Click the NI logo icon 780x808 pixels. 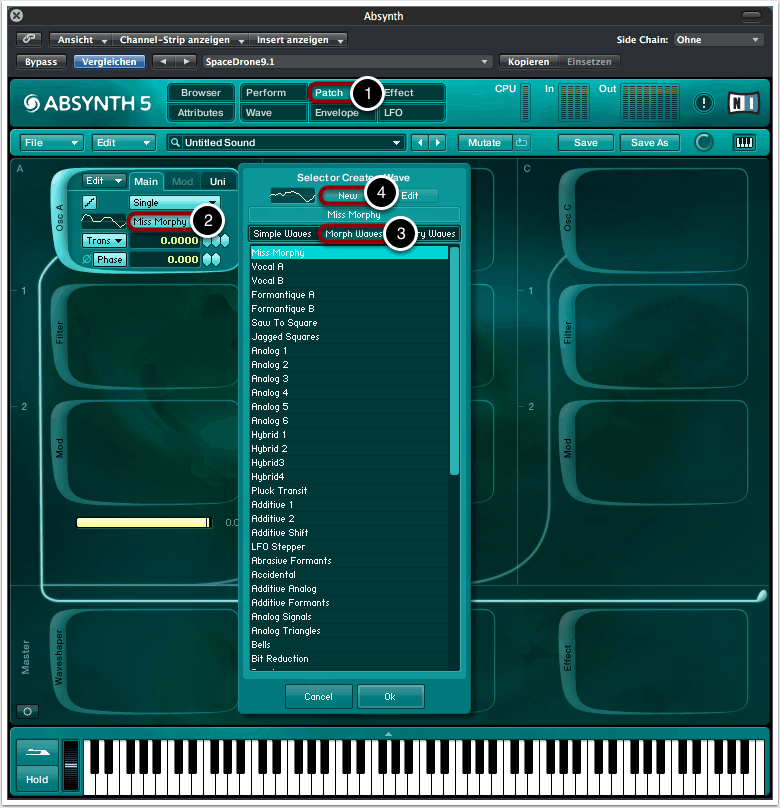743,102
